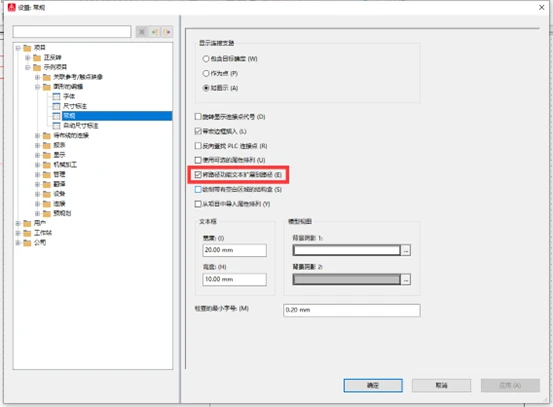553x407 pixels.
Task: Expand the 正反转 tree node
Action: (x=28, y=57)
